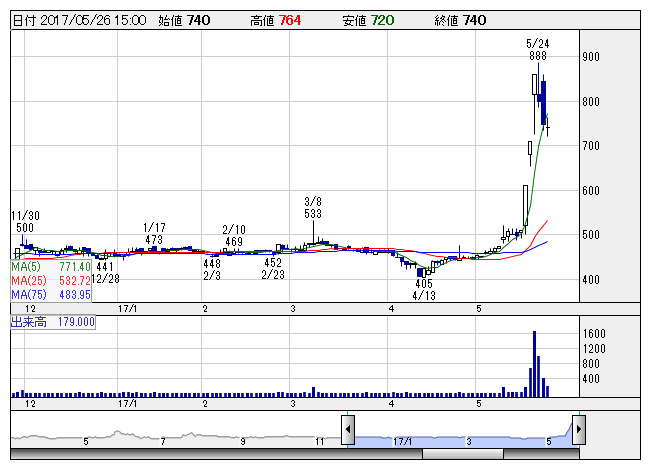Click the 5/24 peak label 888

(x=538, y=58)
